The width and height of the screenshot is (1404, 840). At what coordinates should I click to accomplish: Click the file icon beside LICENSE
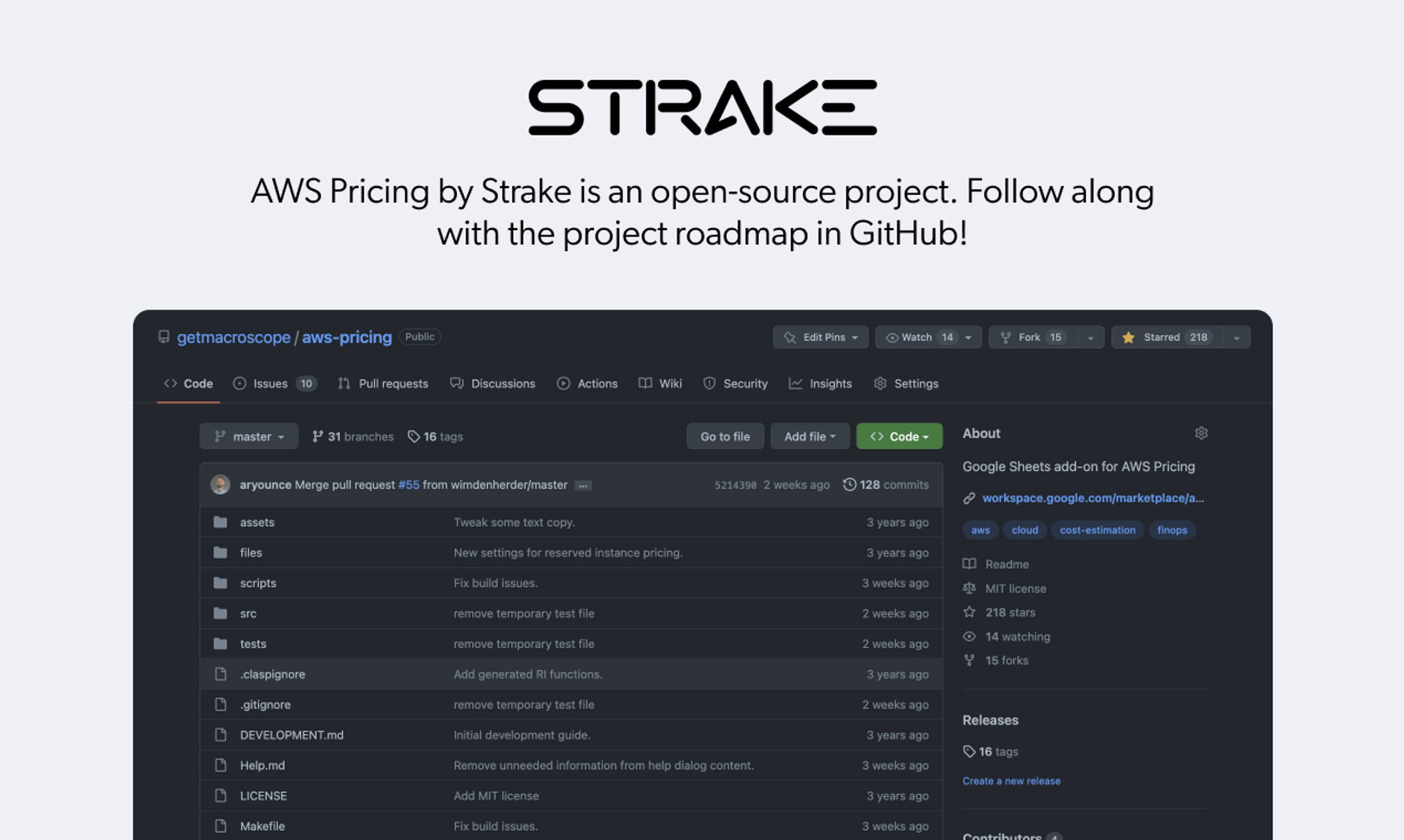point(220,796)
